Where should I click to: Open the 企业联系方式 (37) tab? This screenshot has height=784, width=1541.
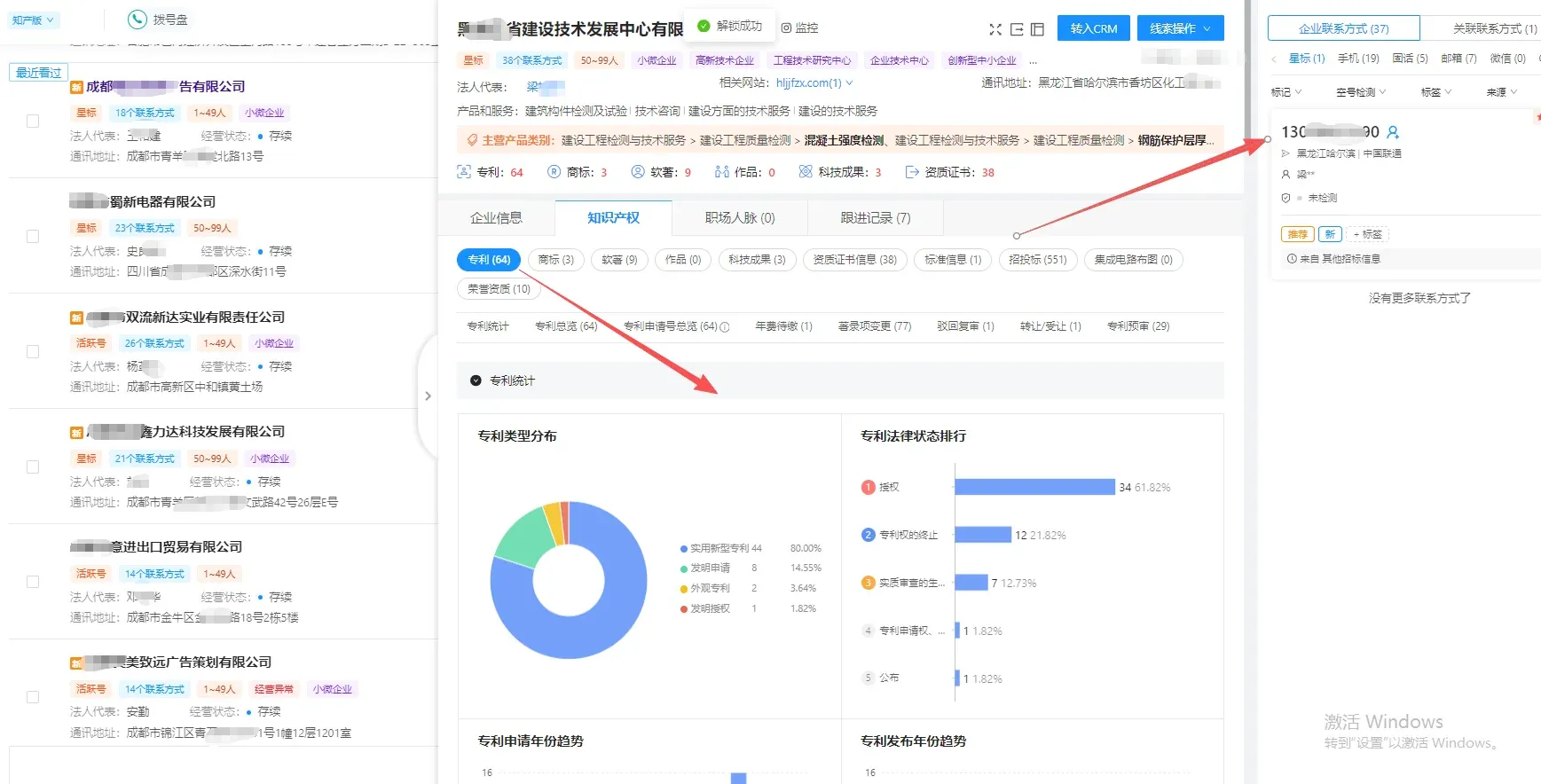(x=1343, y=28)
